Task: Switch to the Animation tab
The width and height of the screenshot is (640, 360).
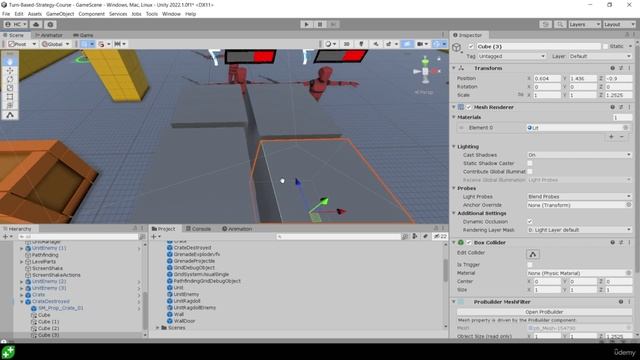Action: point(237,229)
